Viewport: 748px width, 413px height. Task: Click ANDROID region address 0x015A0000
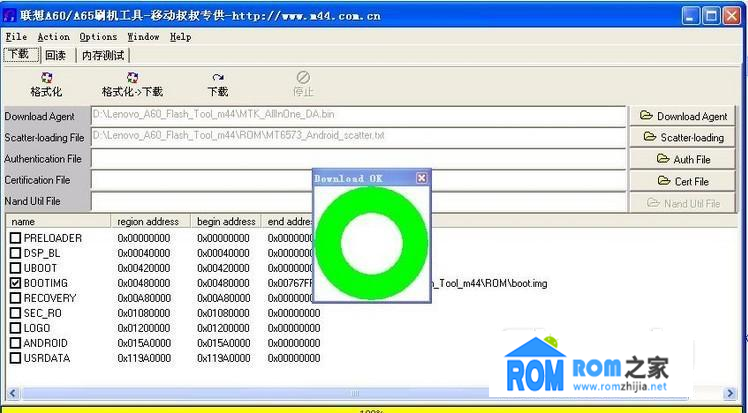tap(144, 343)
